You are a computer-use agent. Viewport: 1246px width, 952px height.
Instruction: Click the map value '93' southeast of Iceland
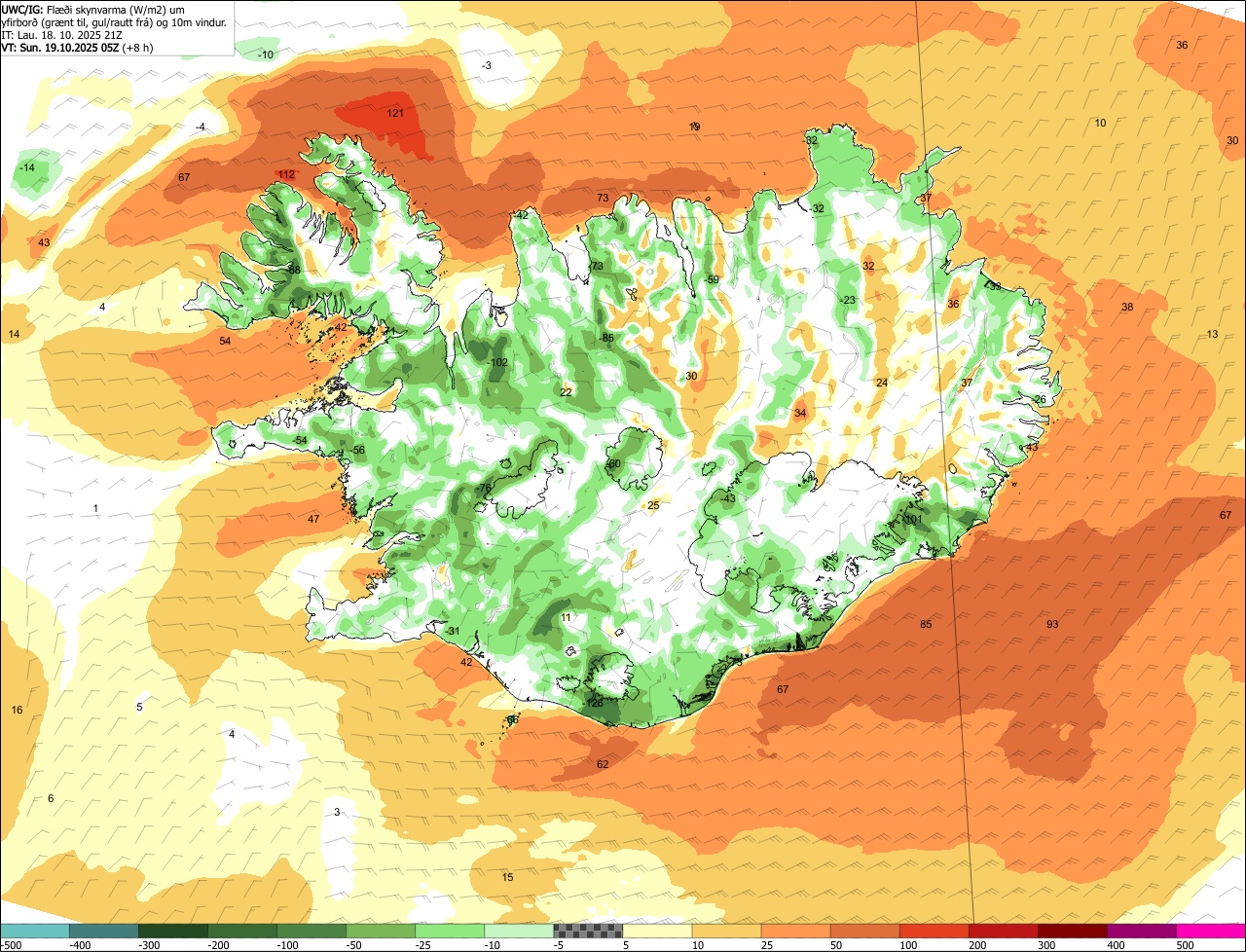(1052, 624)
